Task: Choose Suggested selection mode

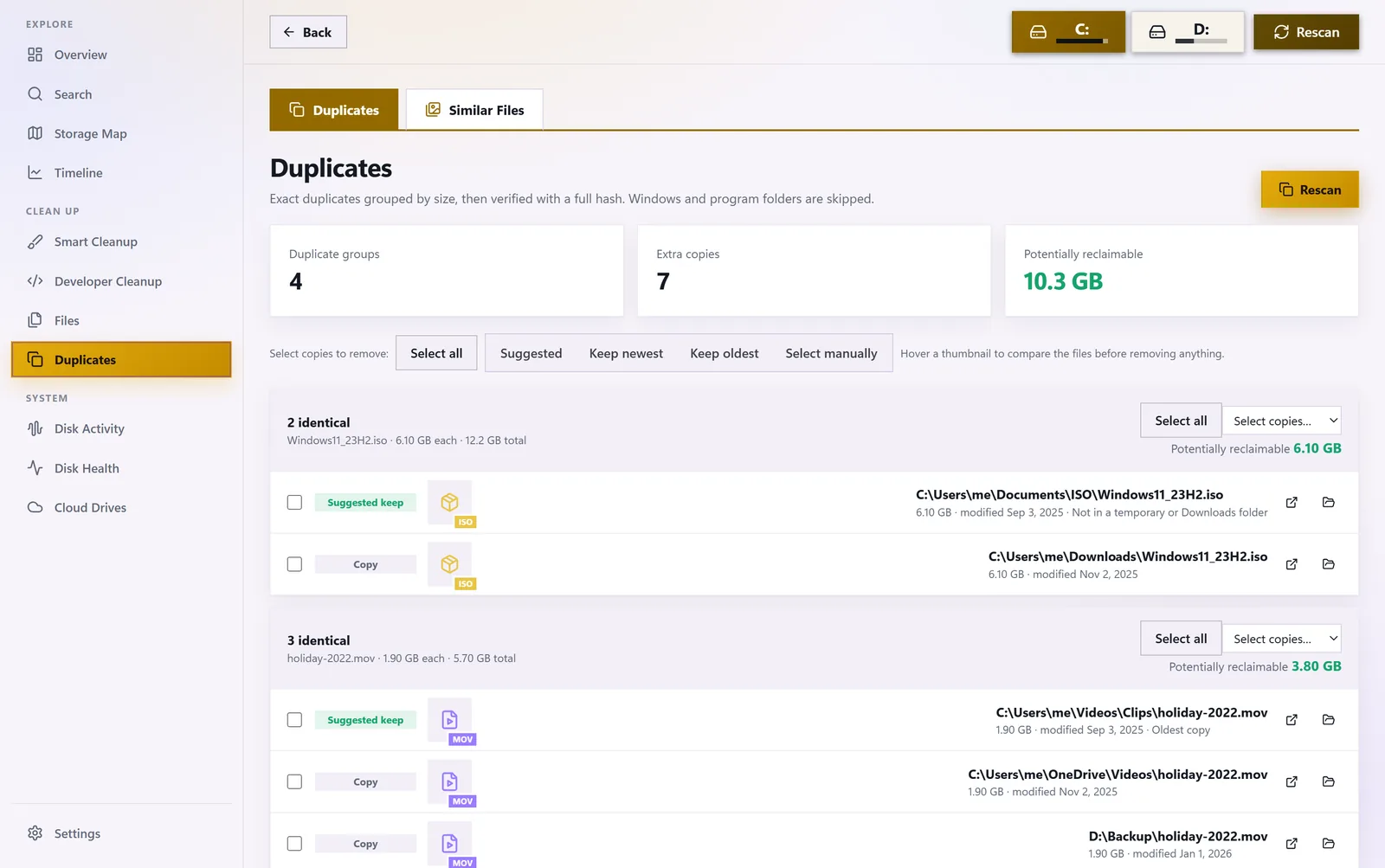Action: (531, 353)
